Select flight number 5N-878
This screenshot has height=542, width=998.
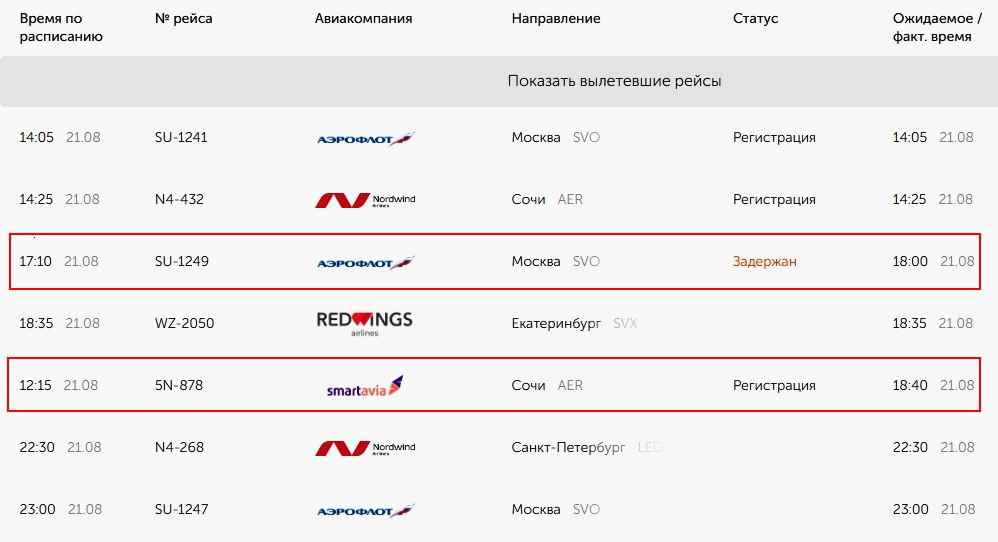pos(178,386)
